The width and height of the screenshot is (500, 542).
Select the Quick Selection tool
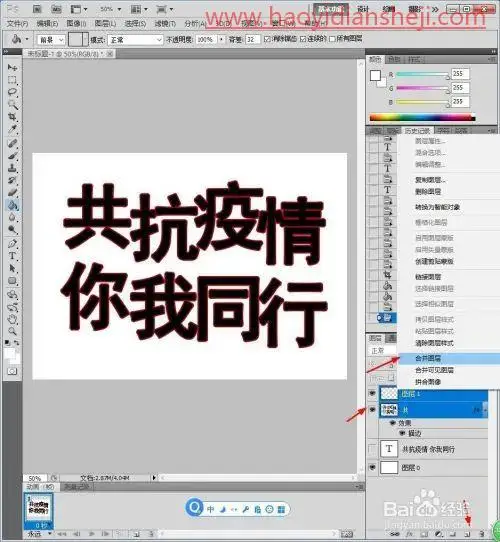tap(12, 104)
